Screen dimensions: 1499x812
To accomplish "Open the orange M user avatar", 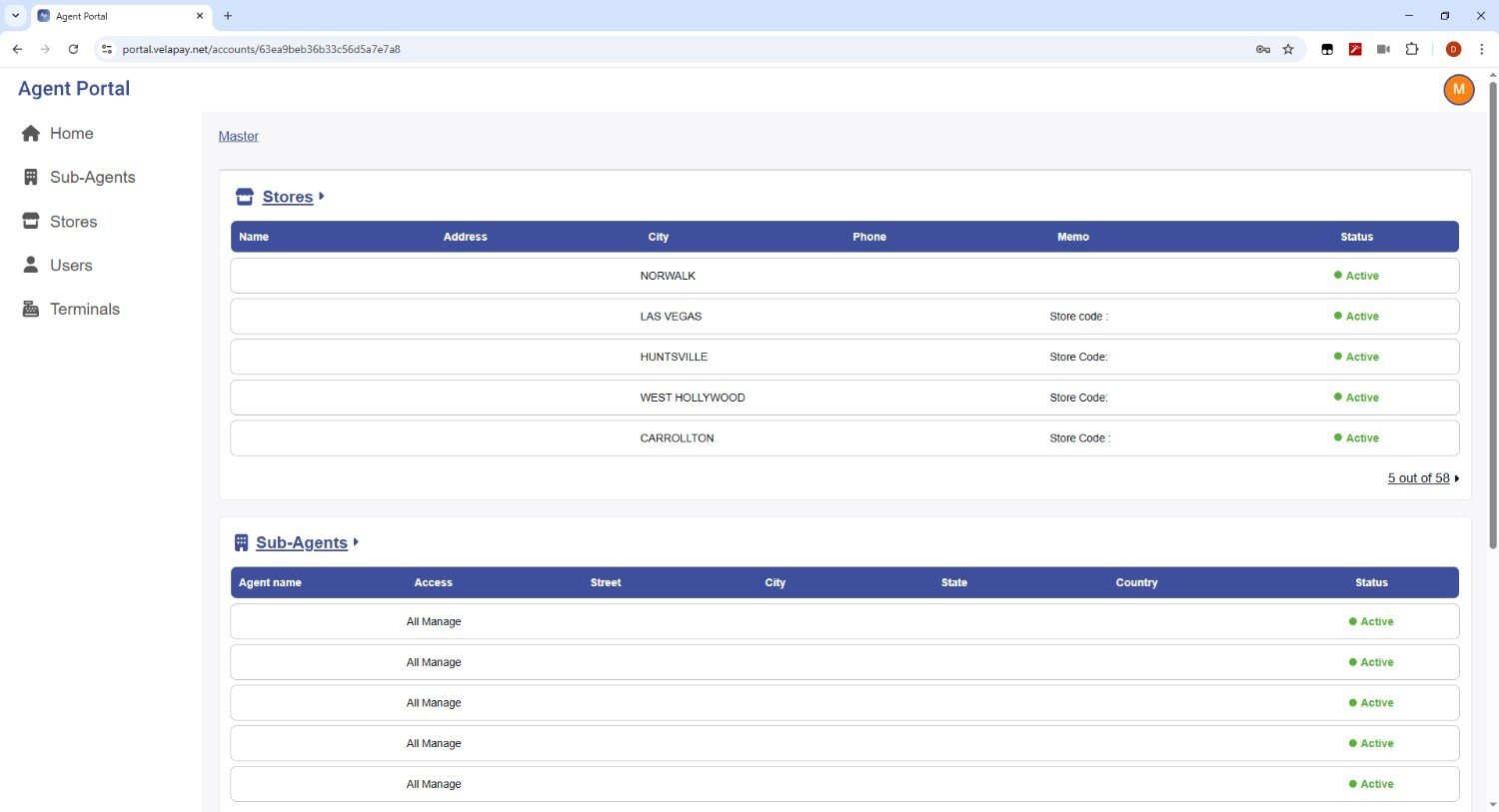I will tap(1458, 90).
